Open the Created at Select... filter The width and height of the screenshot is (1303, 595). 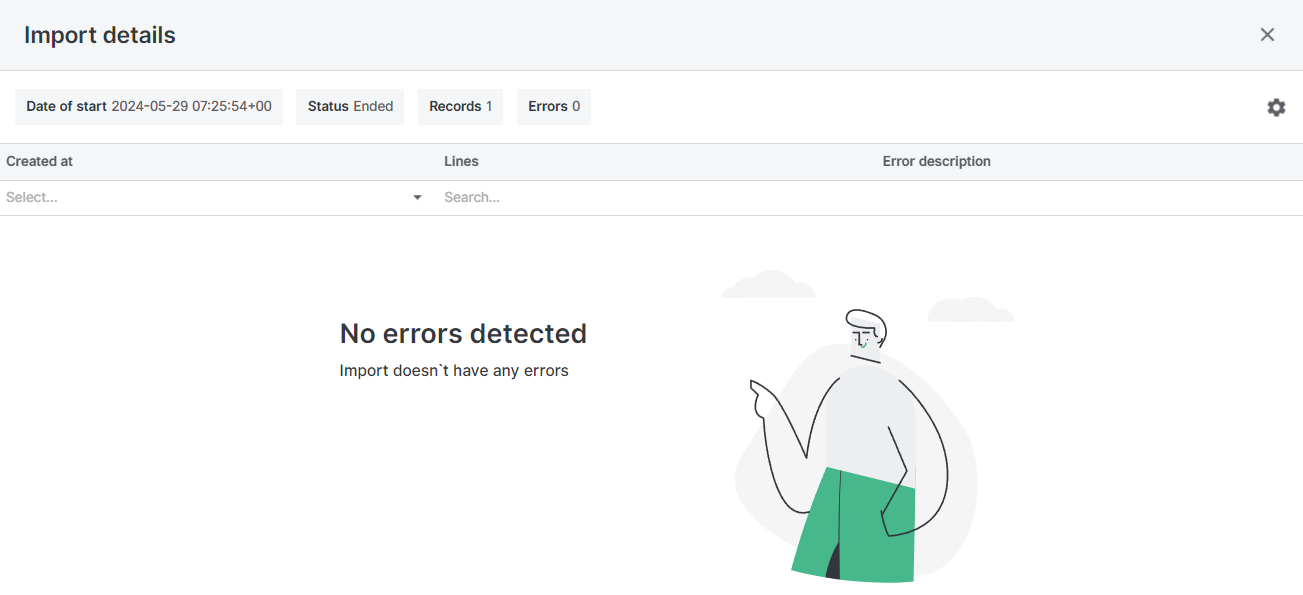coord(200,198)
